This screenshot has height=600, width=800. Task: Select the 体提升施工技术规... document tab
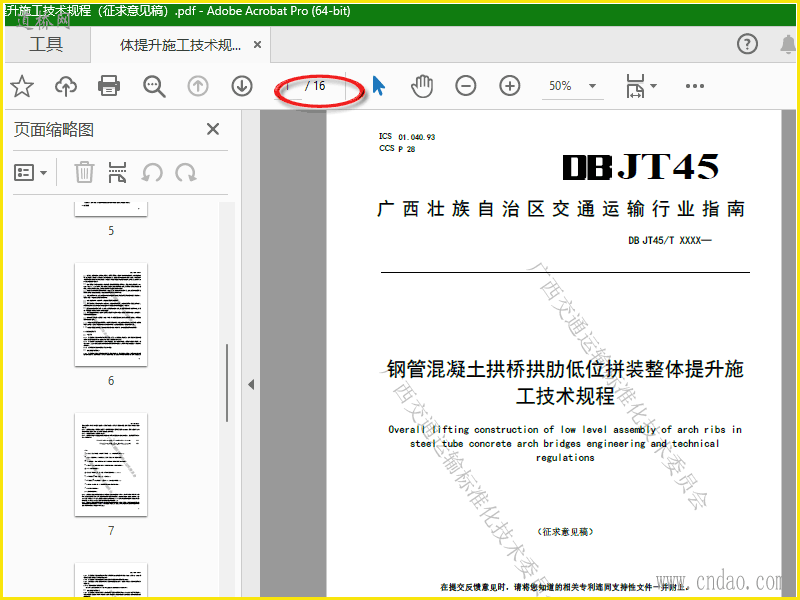click(180, 45)
